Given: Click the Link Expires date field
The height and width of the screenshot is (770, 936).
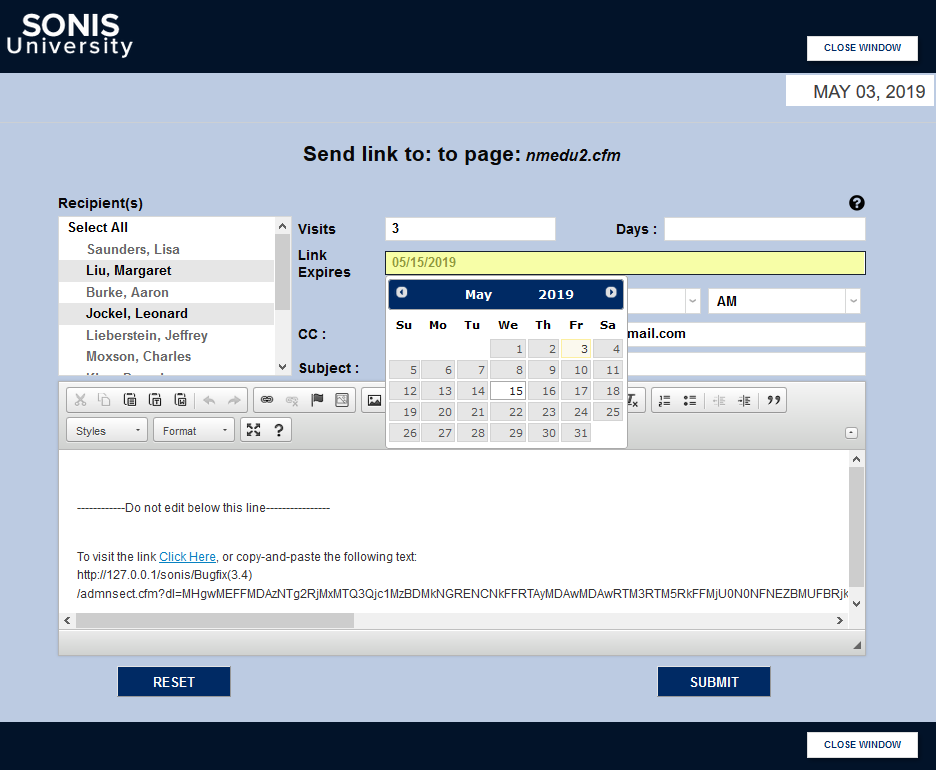Looking at the screenshot, I should coord(625,263).
